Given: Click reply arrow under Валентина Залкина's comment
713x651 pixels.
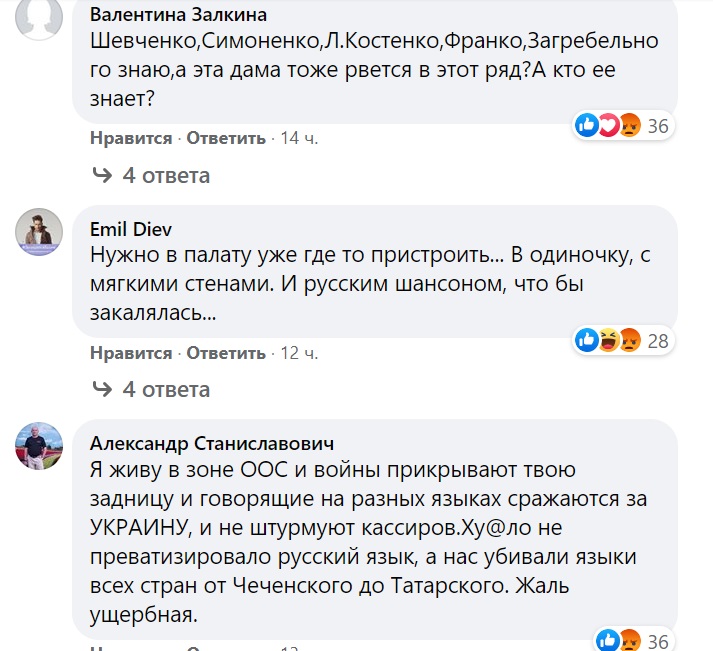Looking at the screenshot, I should click(102, 176).
